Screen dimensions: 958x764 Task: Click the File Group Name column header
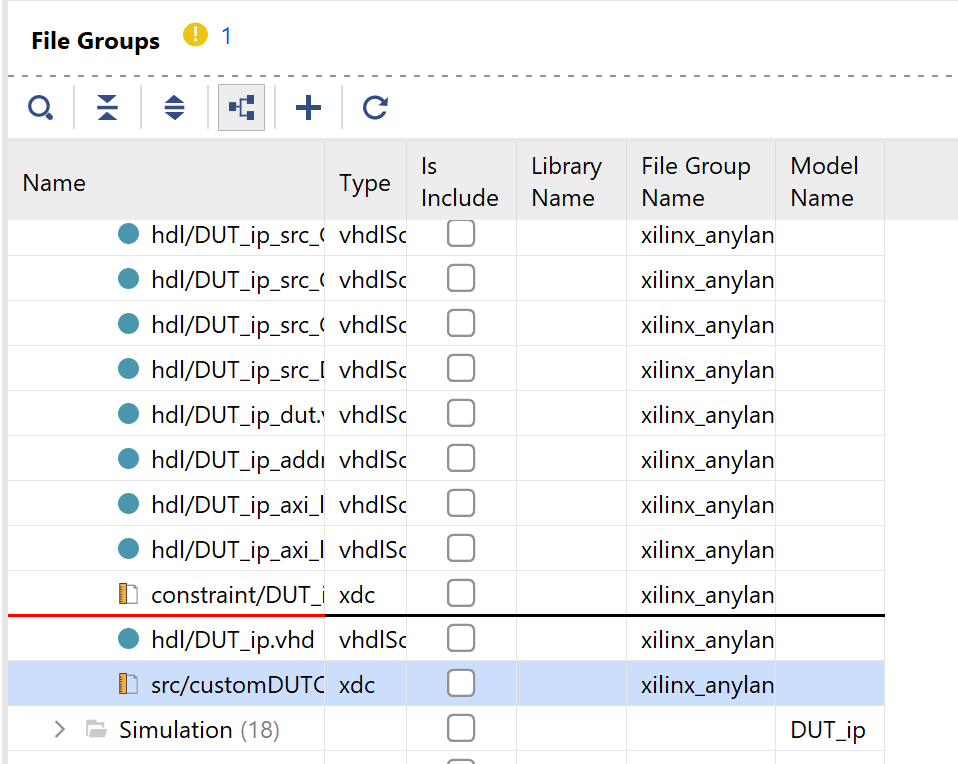tap(696, 182)
